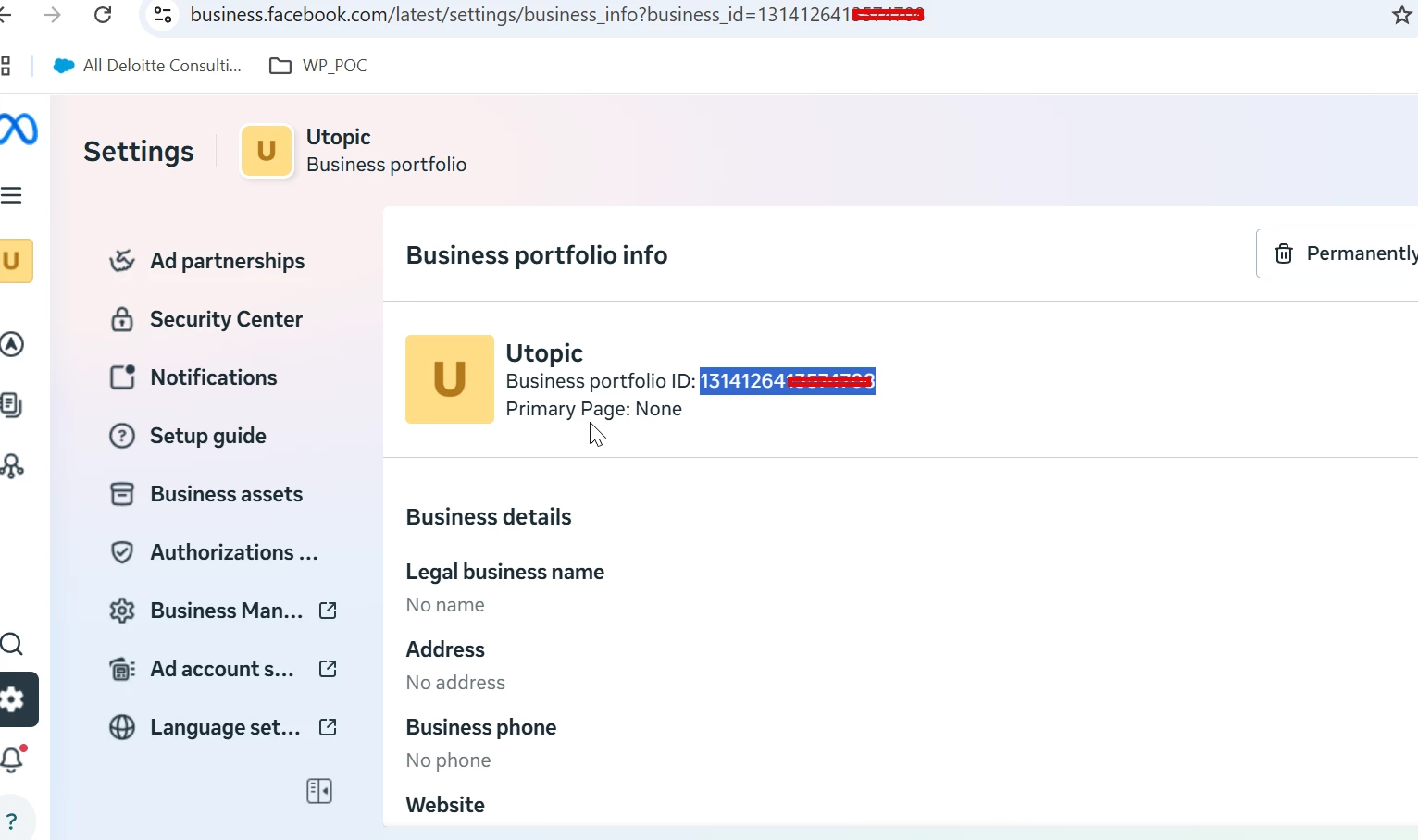Viewport: 1418px width, 840px height.
Task: Click the Meta logo icon
Action: [19, 129]
